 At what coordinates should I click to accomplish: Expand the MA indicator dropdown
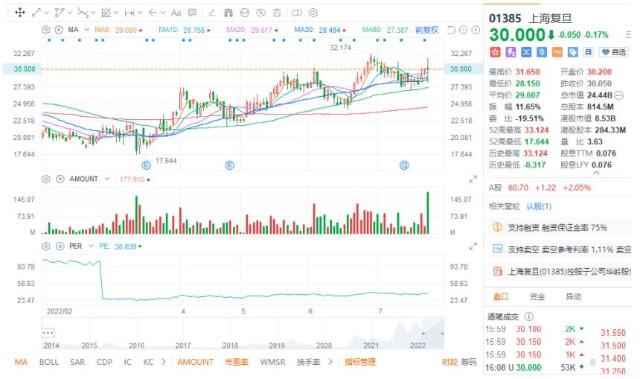87,30
